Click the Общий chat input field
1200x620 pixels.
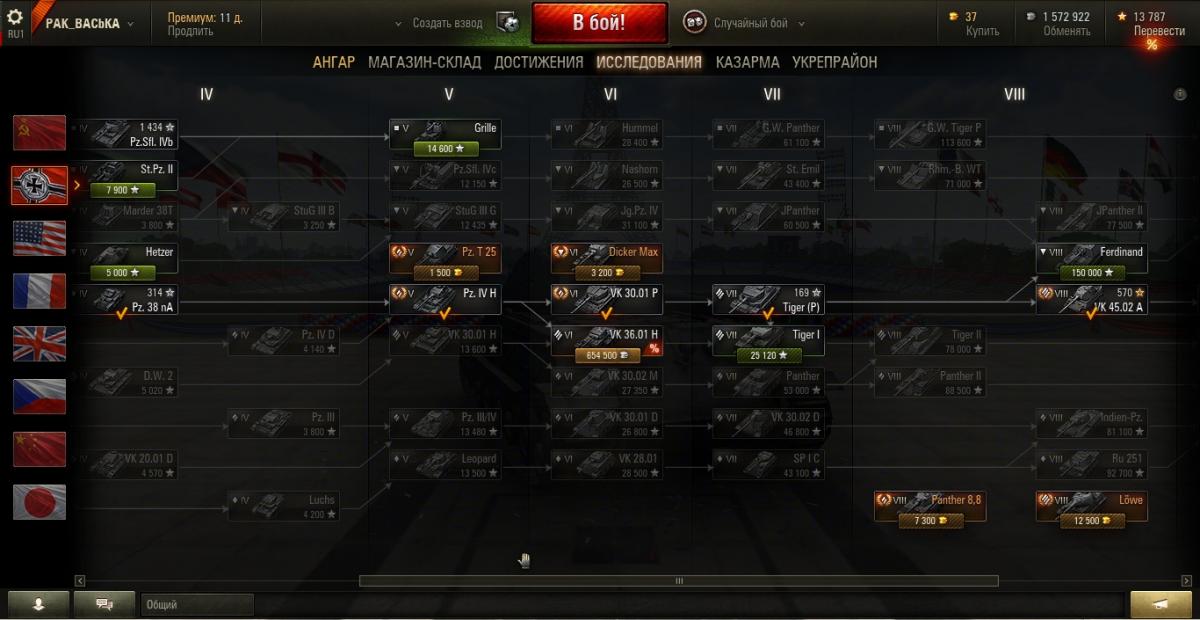(x=197, y=604)
